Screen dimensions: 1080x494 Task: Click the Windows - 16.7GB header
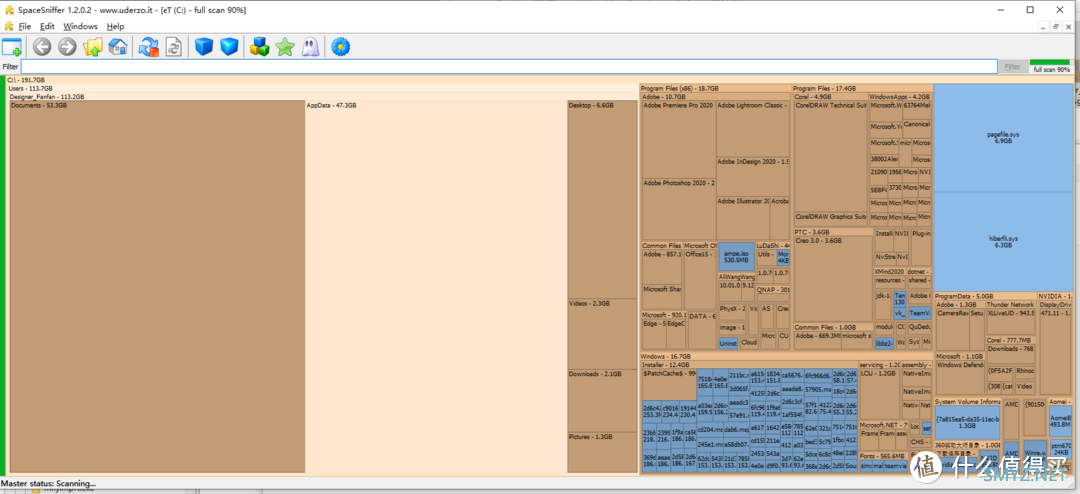click(x=786, y=356)
